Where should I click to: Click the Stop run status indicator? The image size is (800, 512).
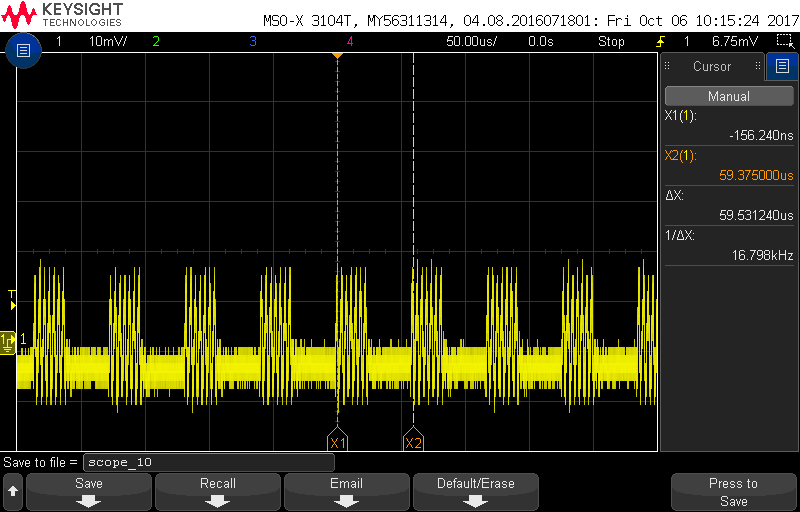pos(611,42)
